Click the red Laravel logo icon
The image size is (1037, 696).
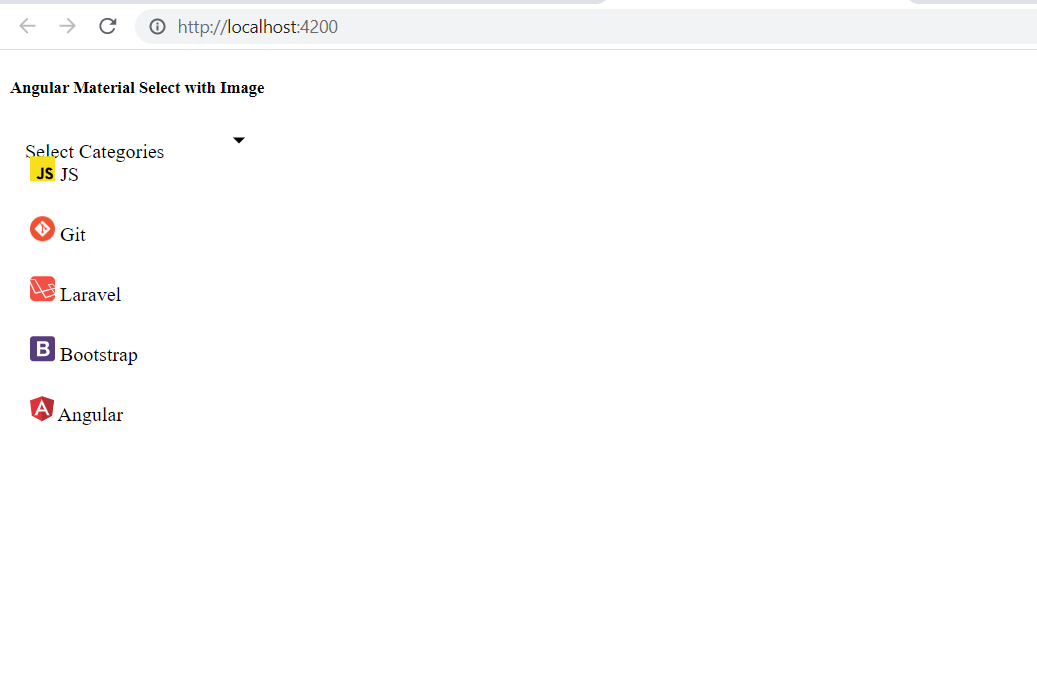point(42,289)
